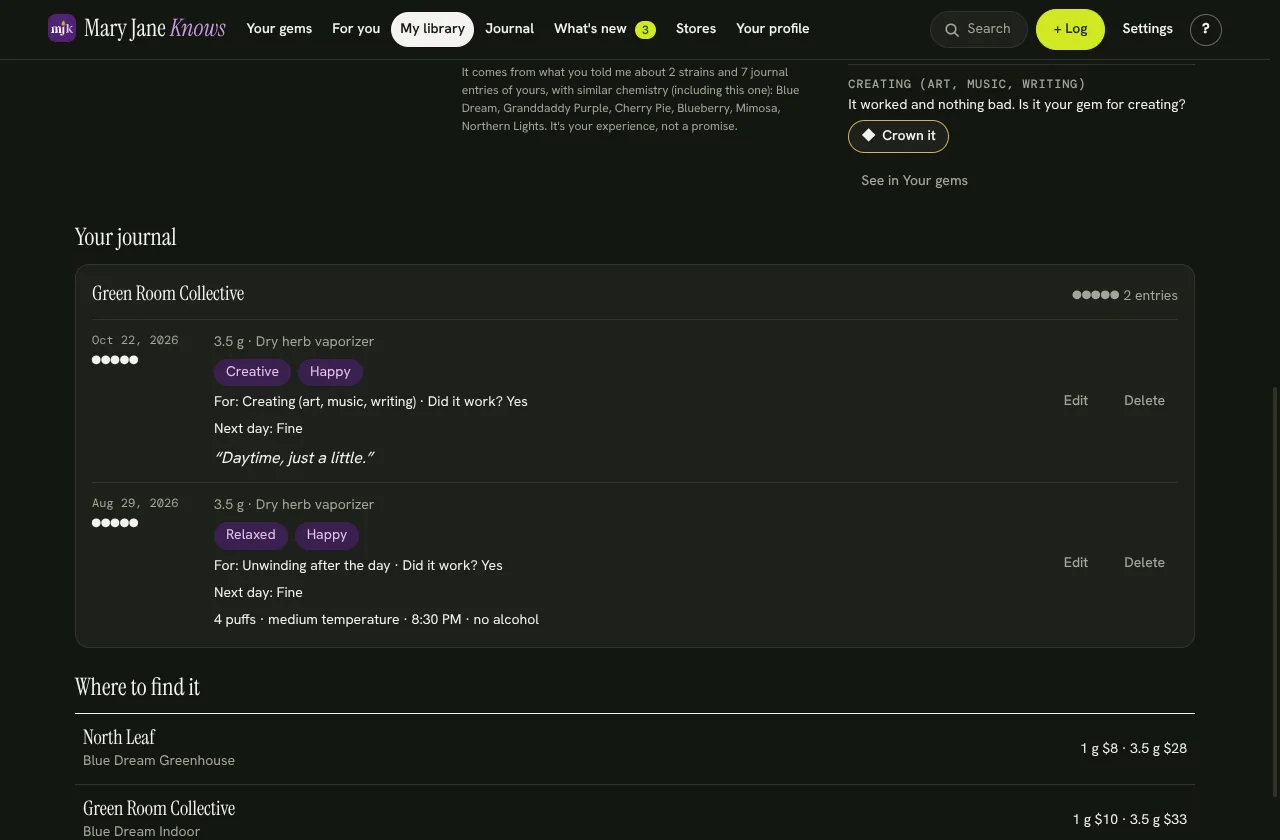1280x840 pixels.
Task: Click the "Your journal" heading
Action: pos(125,237)
